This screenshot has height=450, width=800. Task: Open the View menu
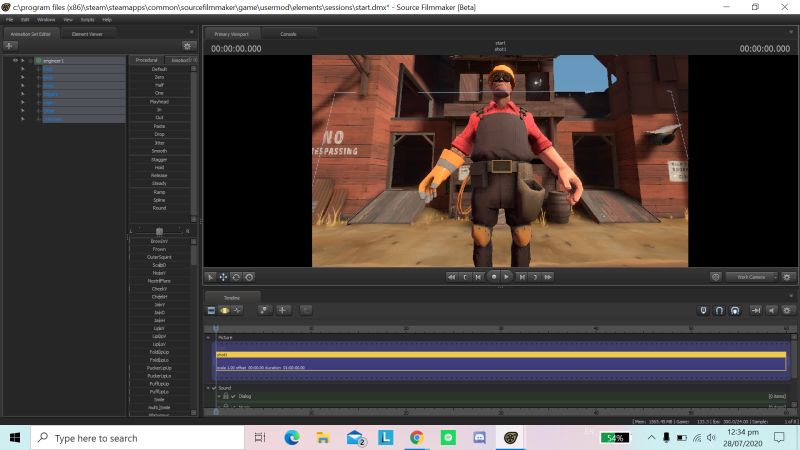click(x=68, y=20)
